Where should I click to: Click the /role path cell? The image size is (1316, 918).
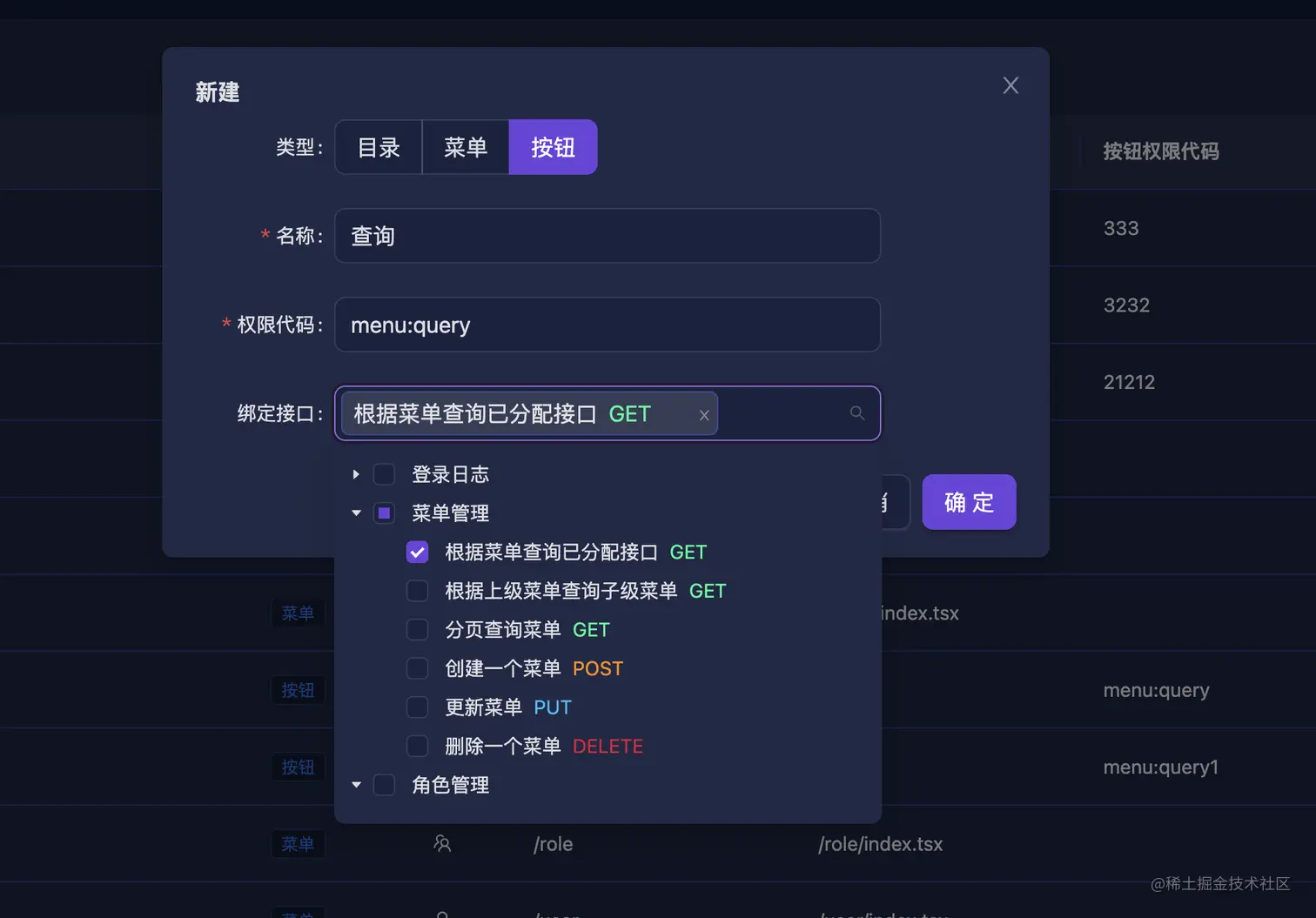[x=553, y=844]
